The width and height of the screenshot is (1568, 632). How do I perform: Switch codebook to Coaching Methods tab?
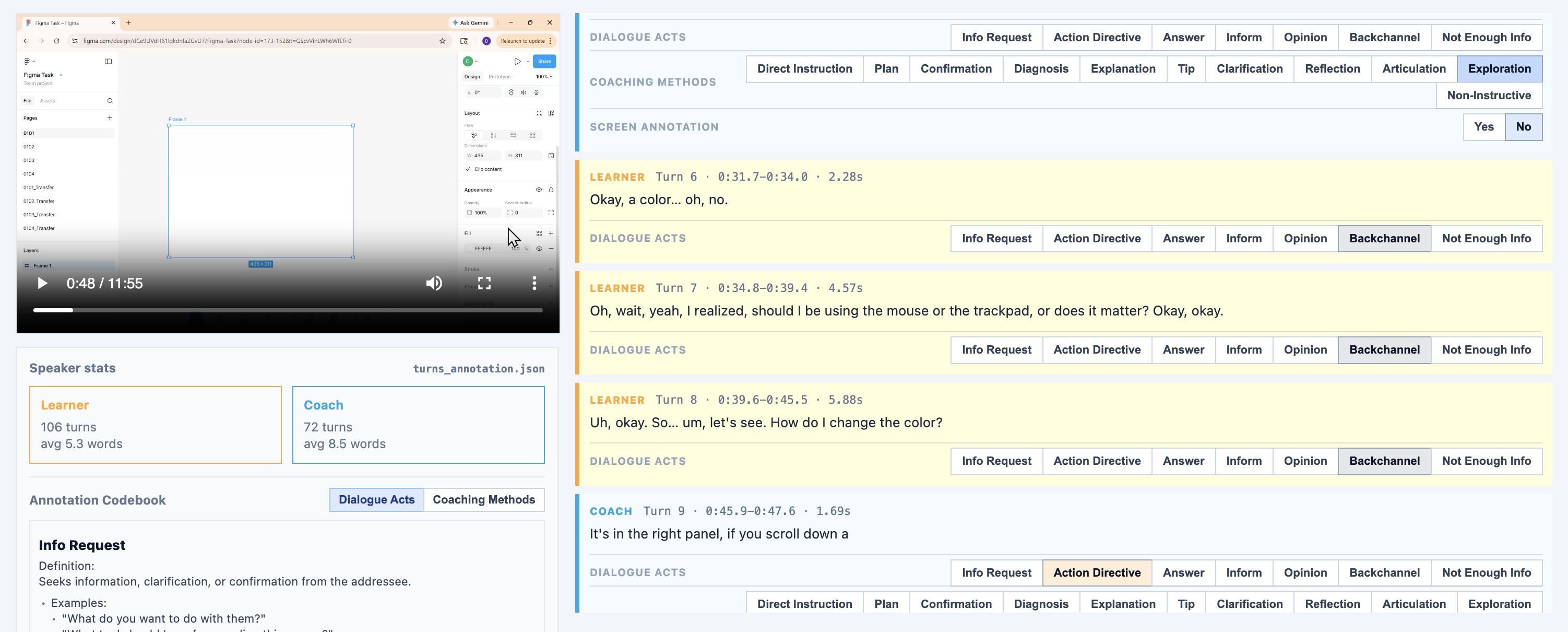point(483,500)
